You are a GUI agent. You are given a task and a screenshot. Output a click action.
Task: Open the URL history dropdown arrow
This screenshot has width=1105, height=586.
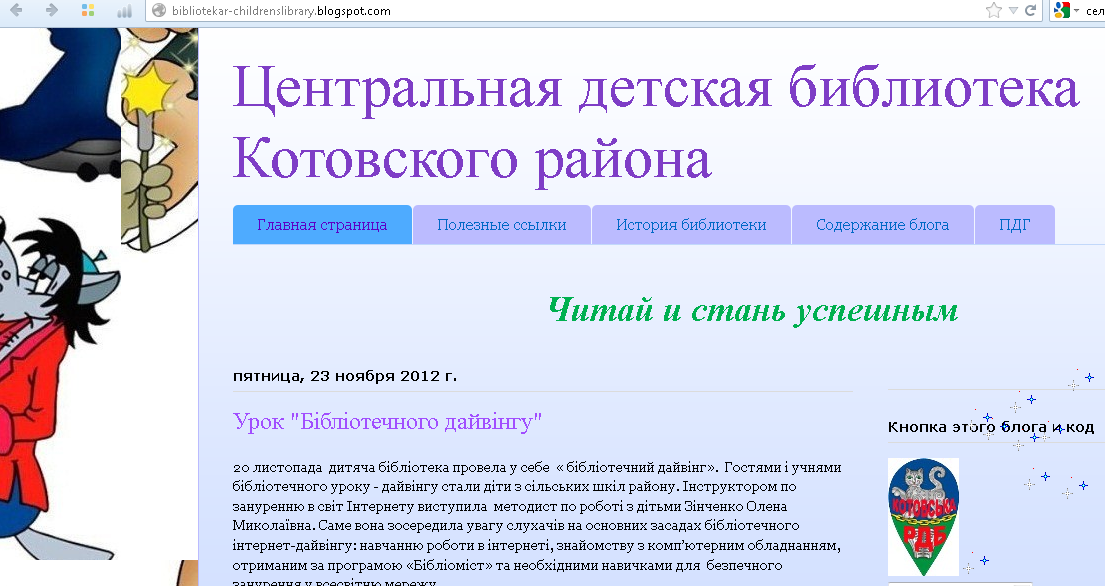pyautogui.click(x=1013, y=11)
